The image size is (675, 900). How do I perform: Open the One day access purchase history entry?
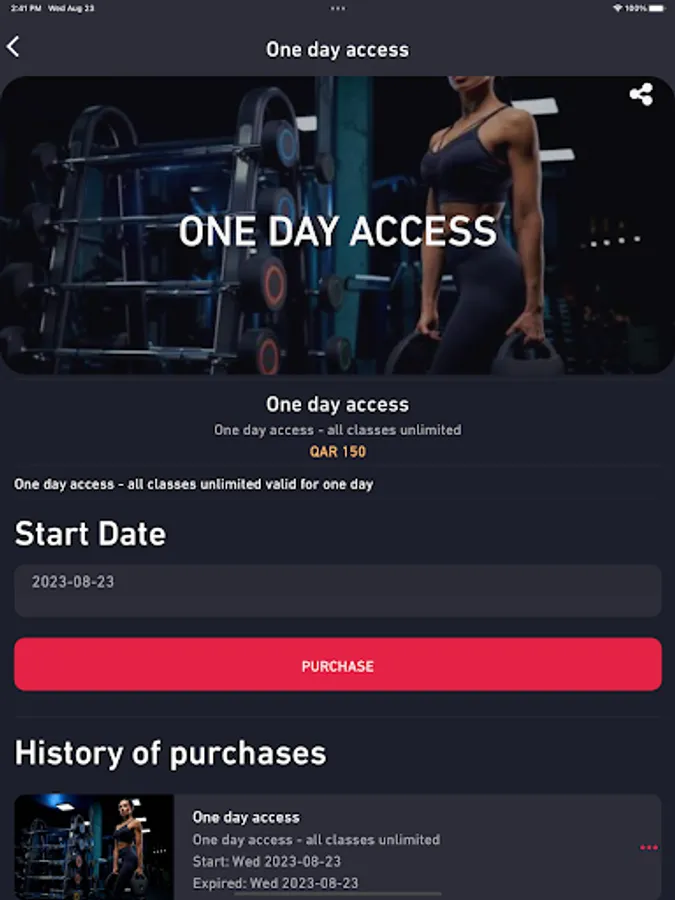(x=338, y=847)
